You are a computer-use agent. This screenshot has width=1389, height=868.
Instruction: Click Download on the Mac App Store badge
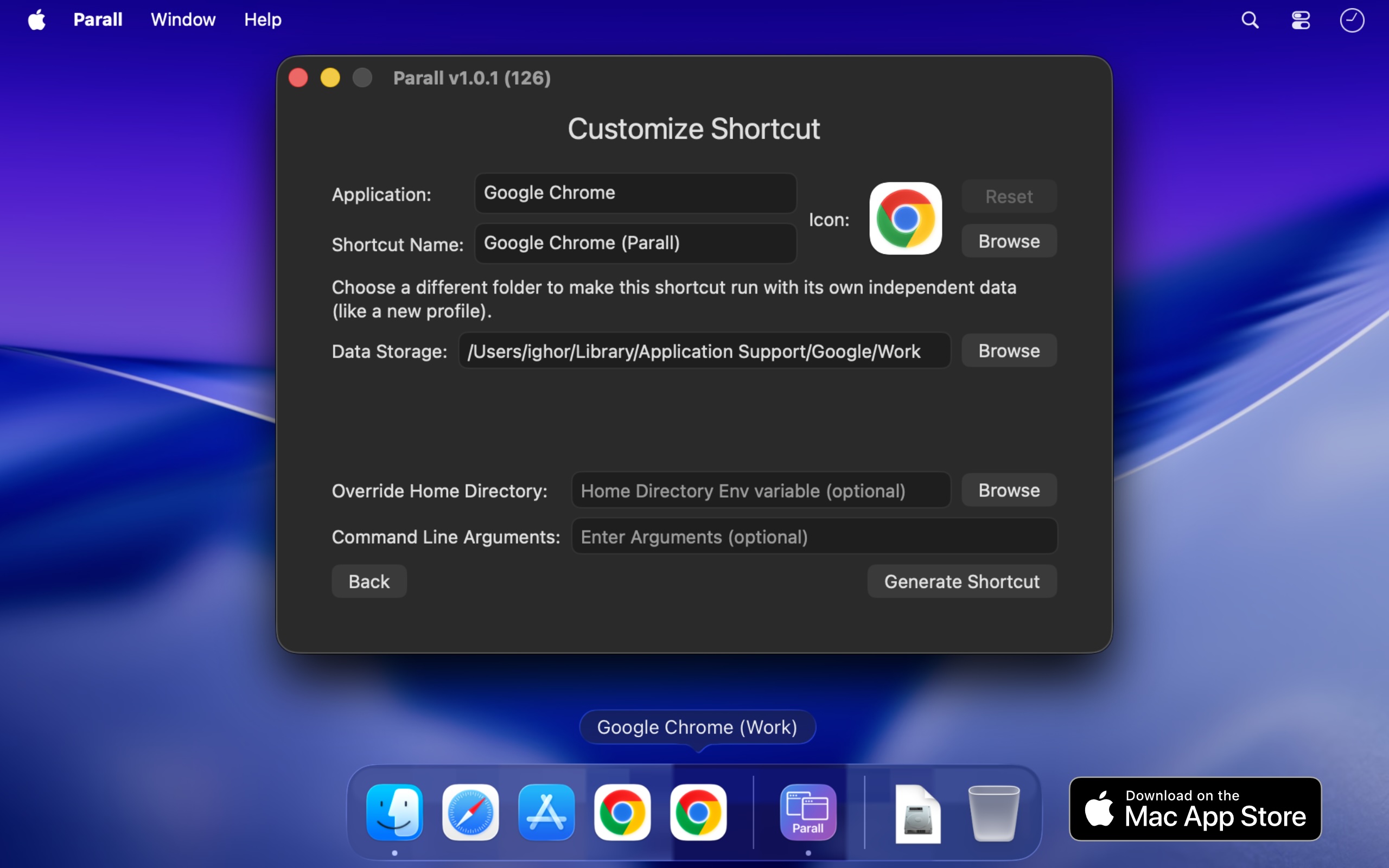(1195, 808)
